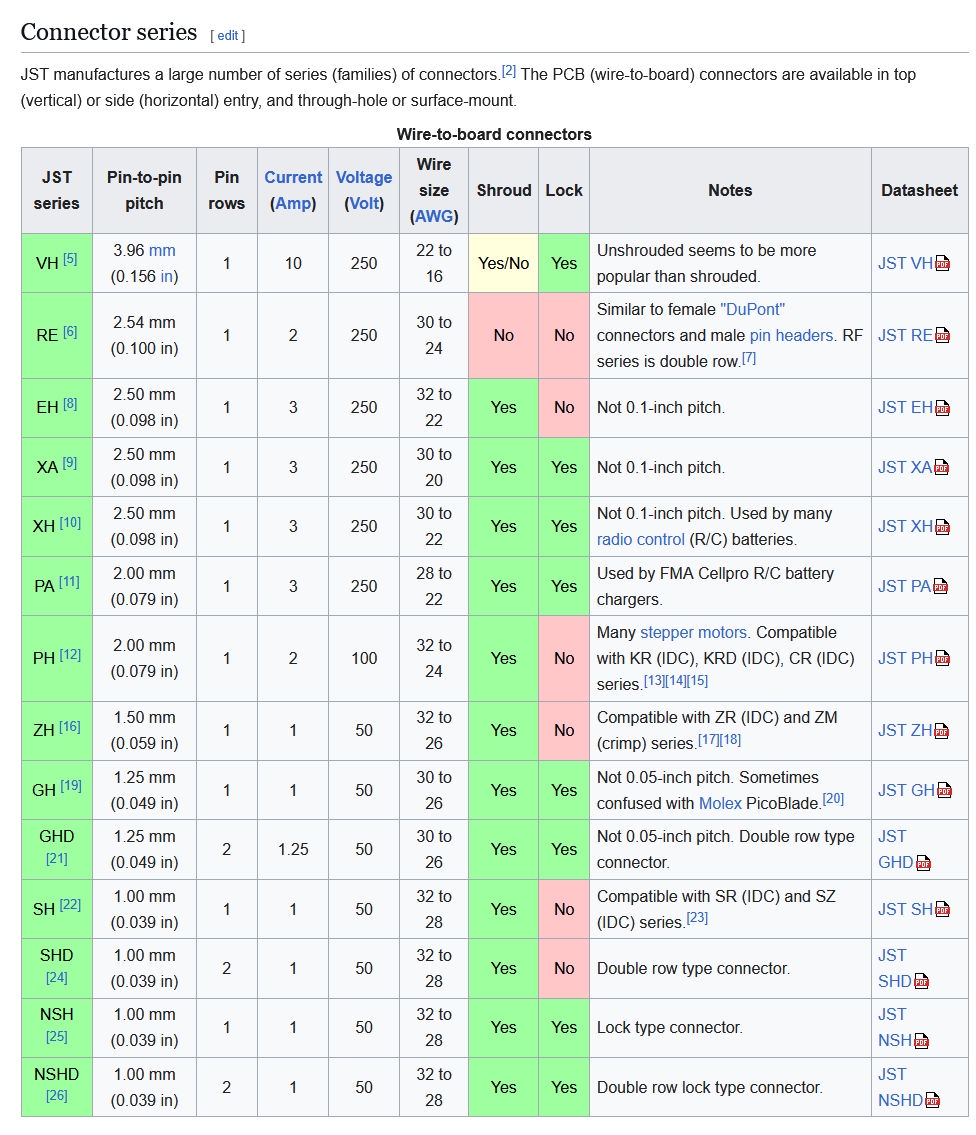Open the JST XH datasheet link
976x1135 pixels.
(x=905, y=526)
